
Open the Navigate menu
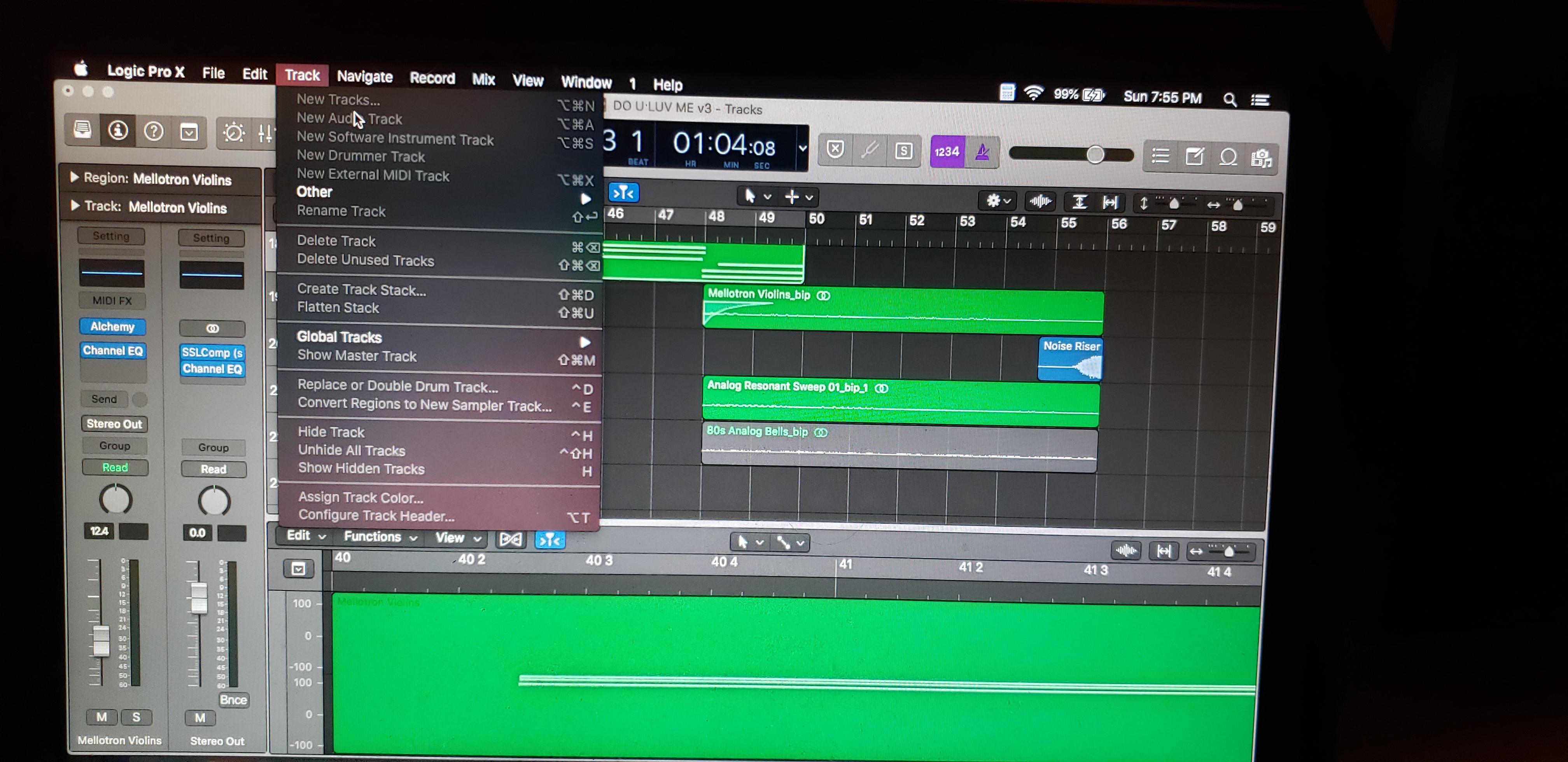pos(365,77)
